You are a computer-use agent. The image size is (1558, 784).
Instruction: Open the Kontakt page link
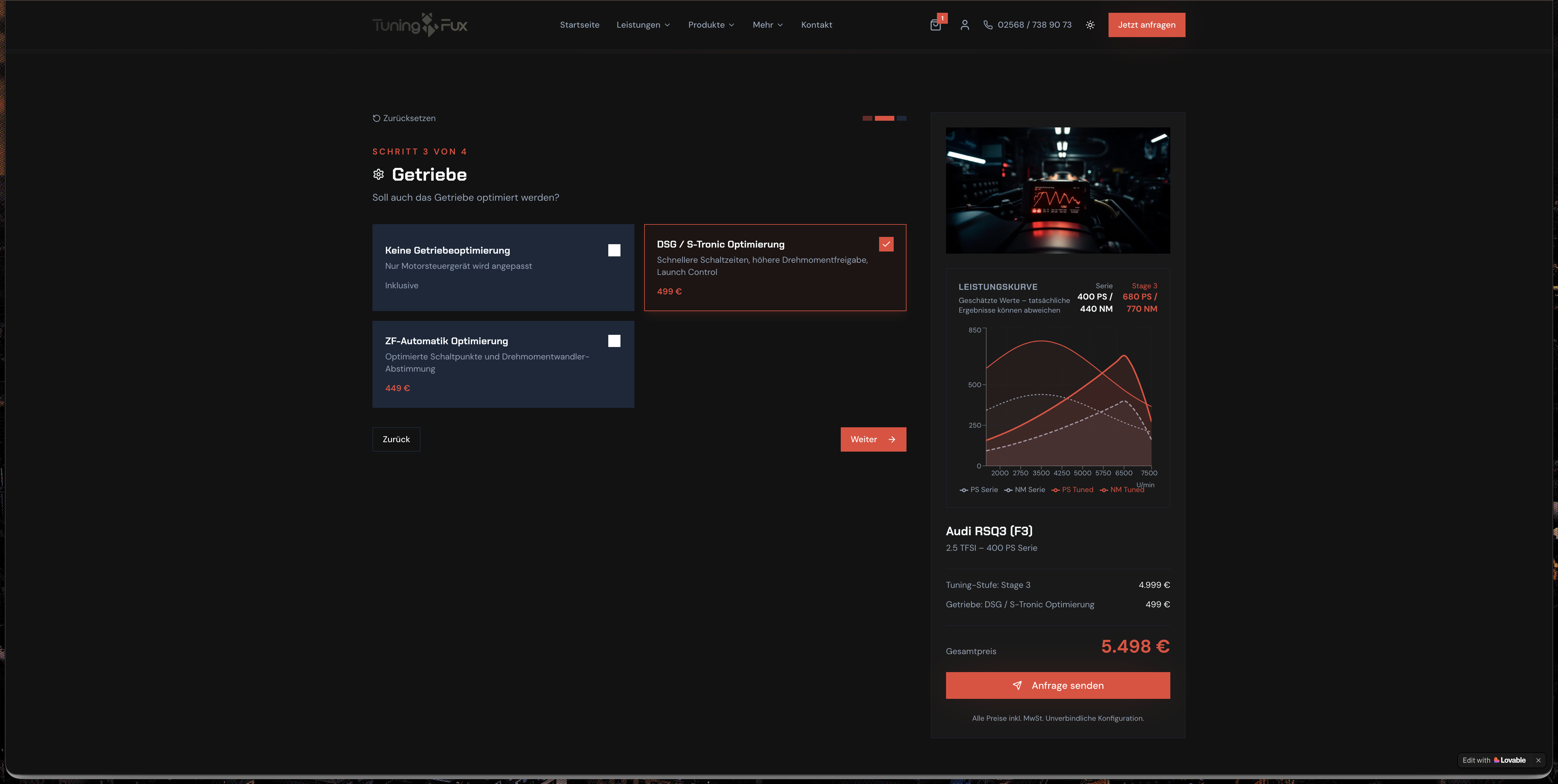point(816,25)
